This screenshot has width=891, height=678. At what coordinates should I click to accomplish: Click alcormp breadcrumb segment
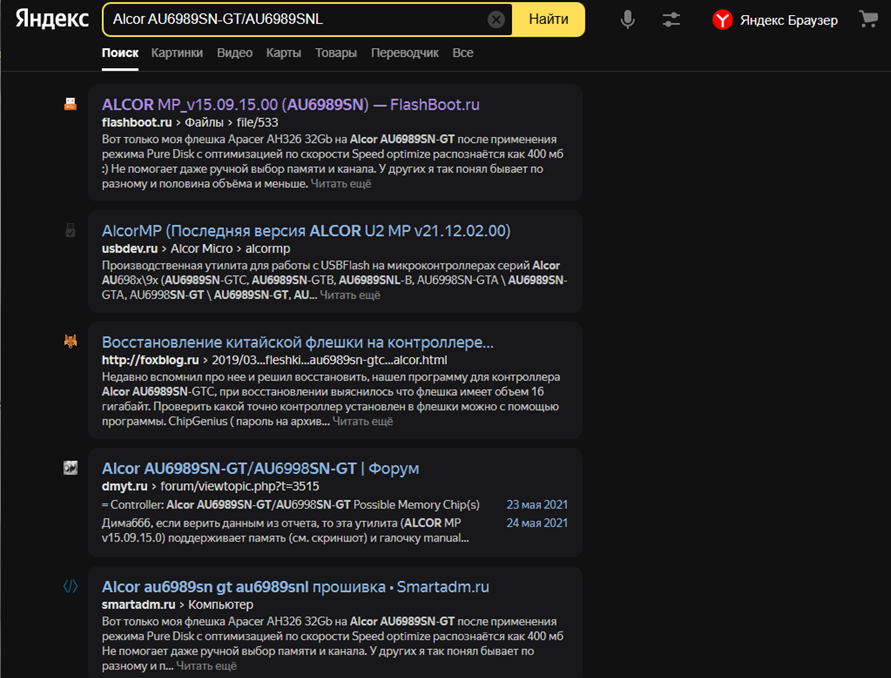pyautogui.click(x=268, y=248)
